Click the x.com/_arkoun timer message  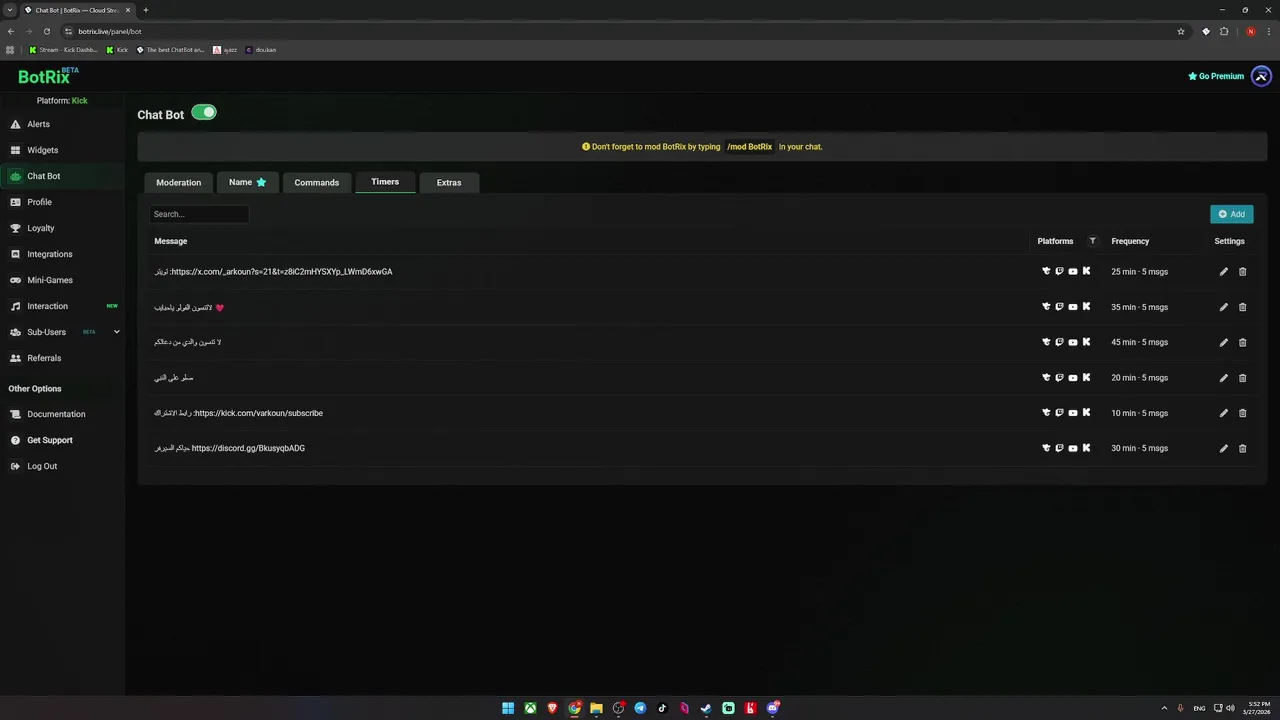273,272
